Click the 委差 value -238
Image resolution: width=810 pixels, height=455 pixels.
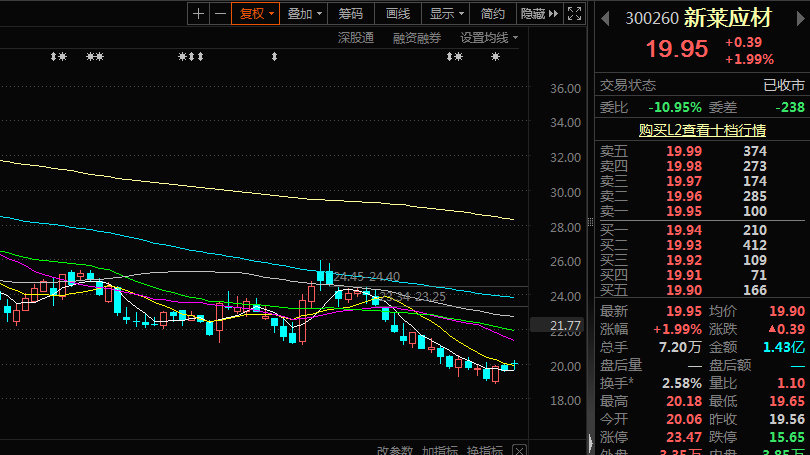click(790, 107)
